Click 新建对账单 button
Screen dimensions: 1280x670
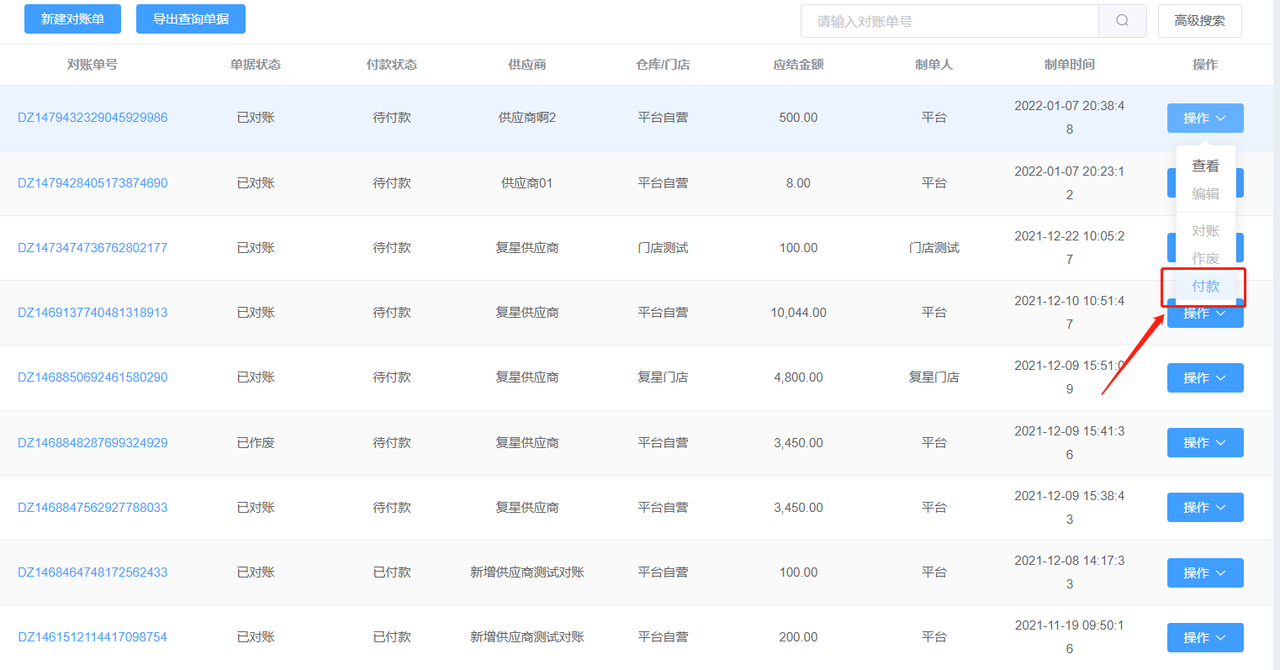tap(71, 19)
